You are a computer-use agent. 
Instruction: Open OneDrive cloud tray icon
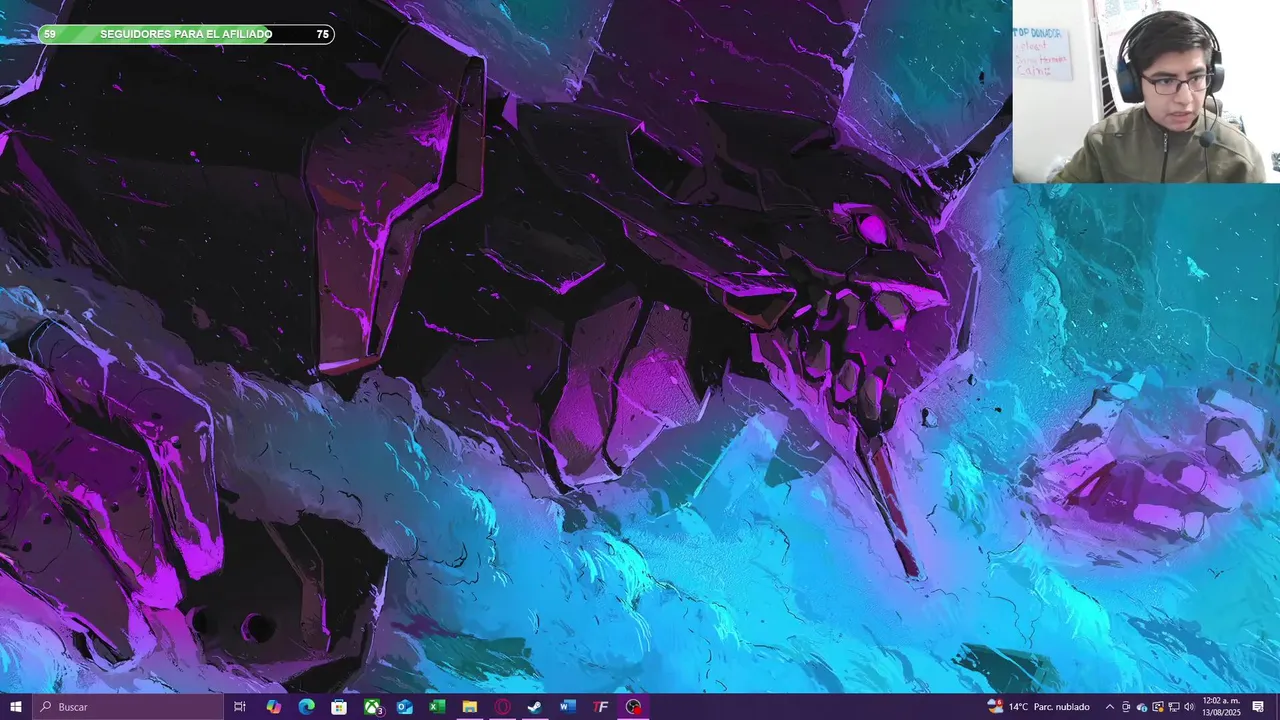(x=1142, y=707)
